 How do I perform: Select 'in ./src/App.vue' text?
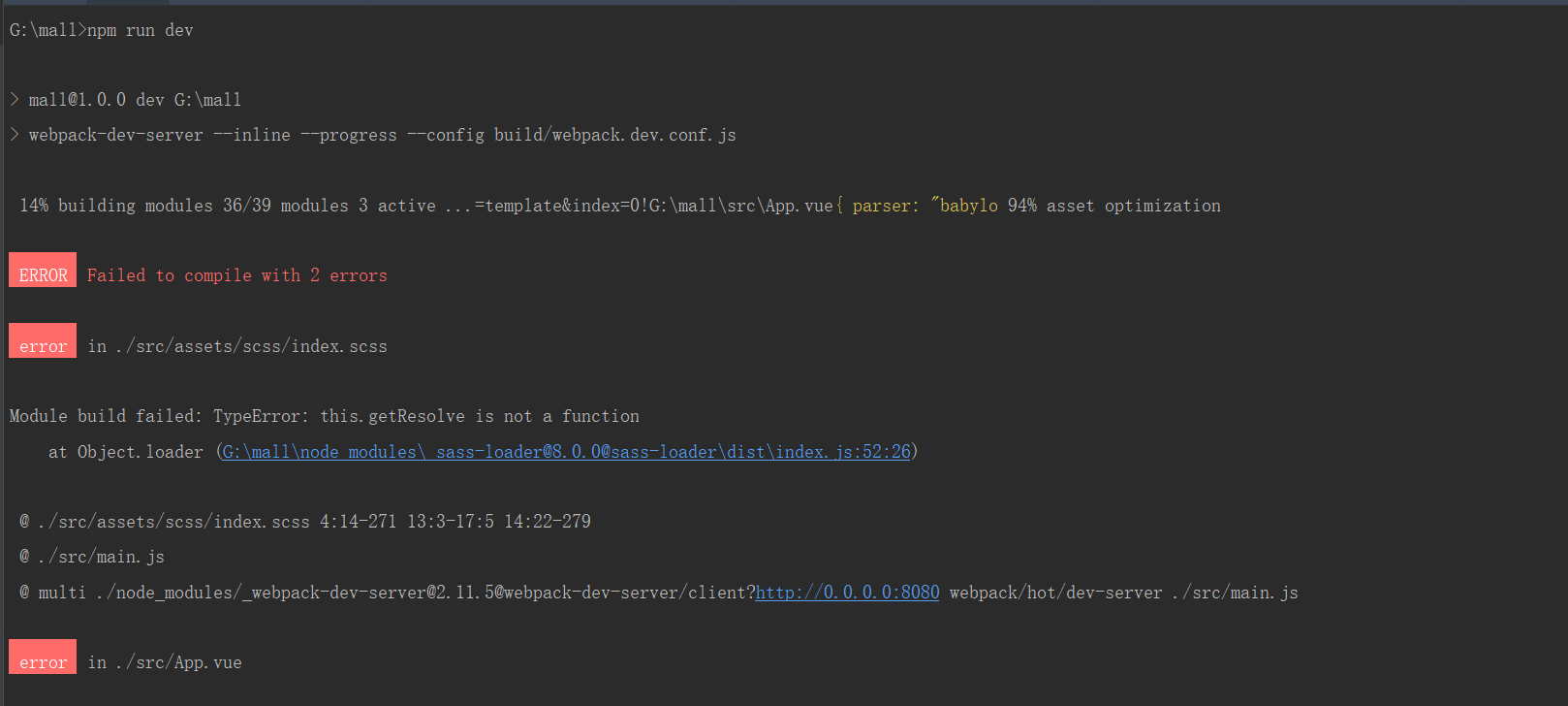coord(165,662)
